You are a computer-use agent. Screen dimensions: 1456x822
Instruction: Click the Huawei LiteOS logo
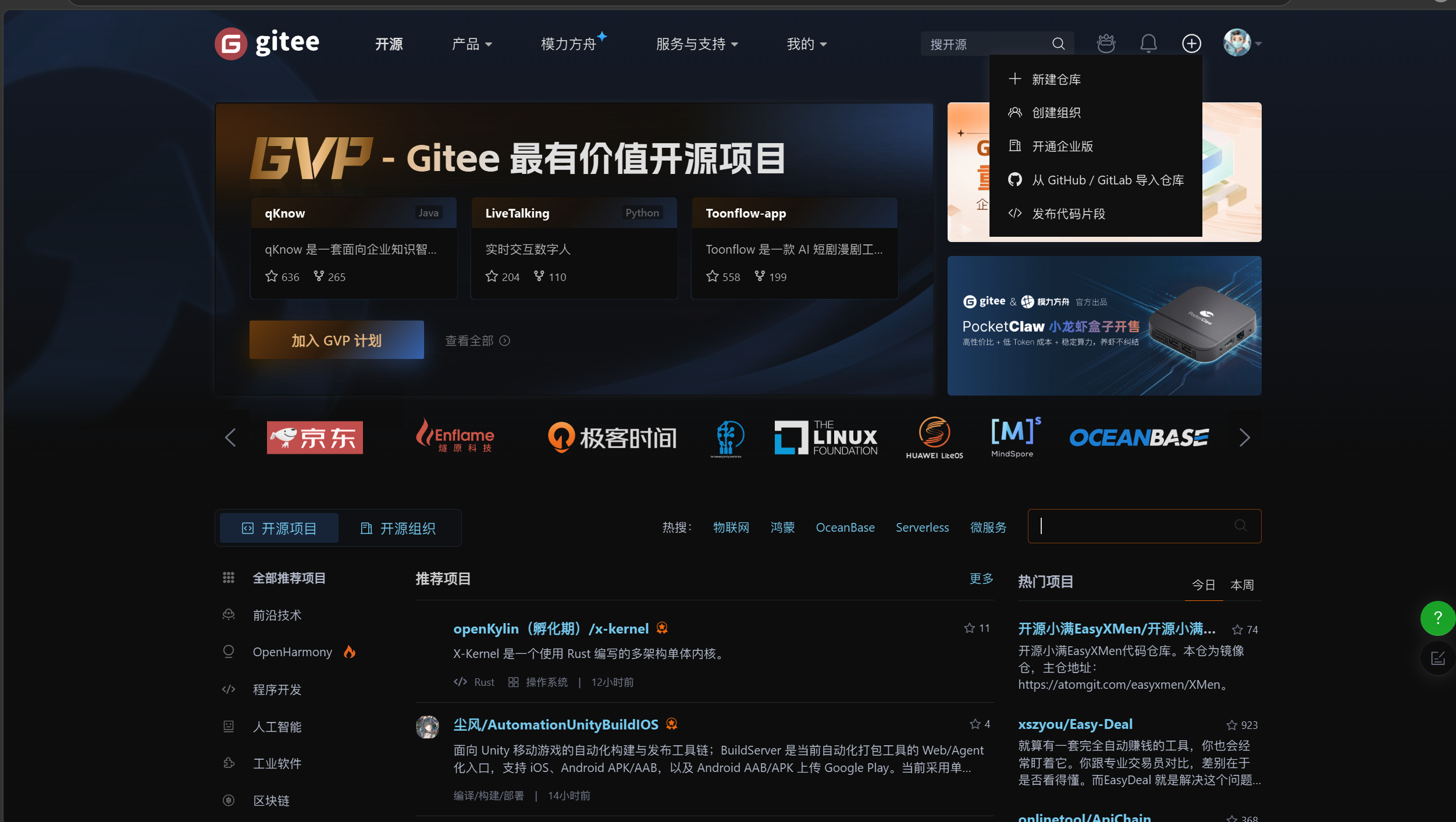pyautogui.click(x=934, y=437)
